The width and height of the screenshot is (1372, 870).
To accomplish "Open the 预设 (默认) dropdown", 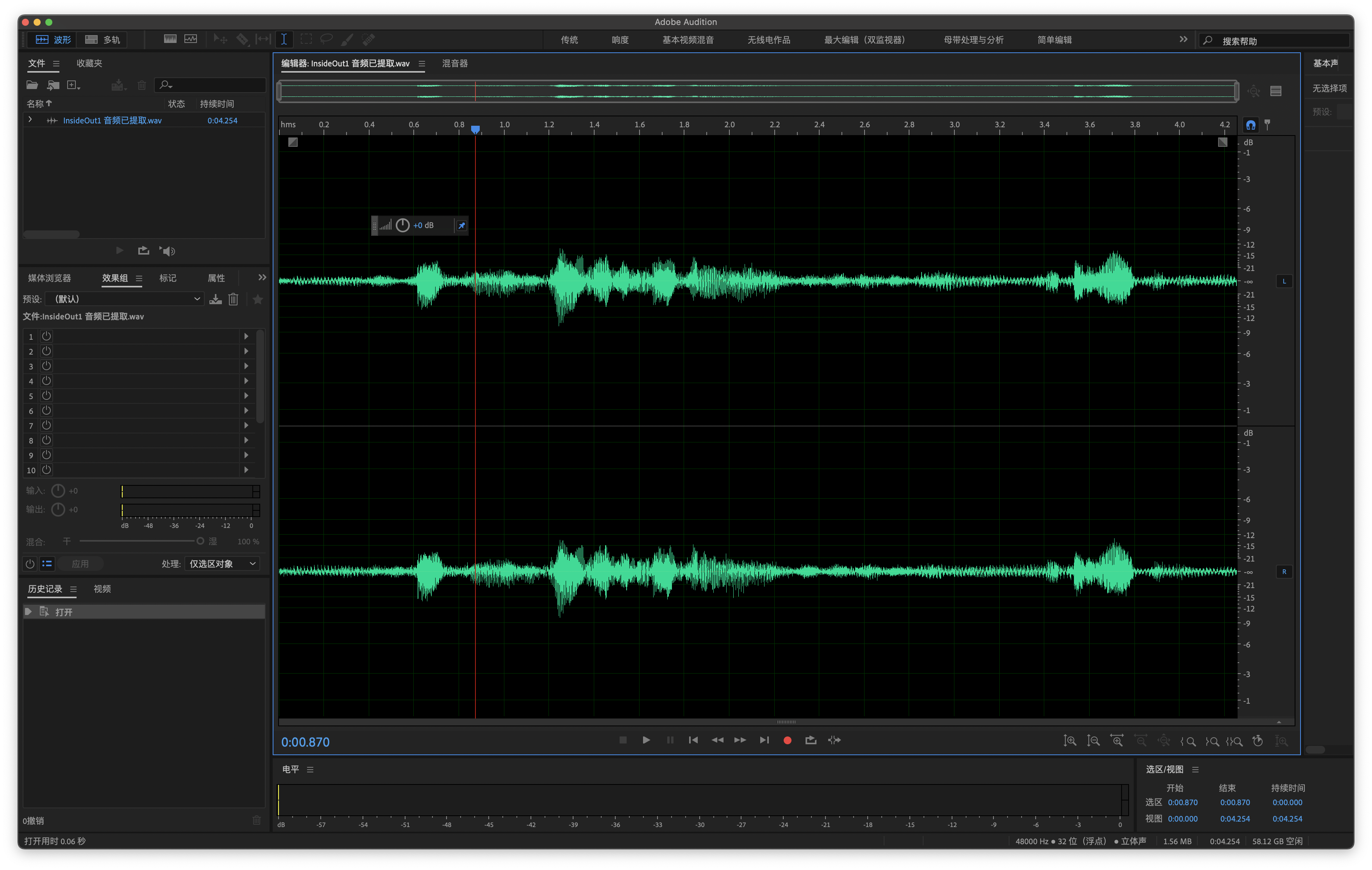I will (125, 299).
